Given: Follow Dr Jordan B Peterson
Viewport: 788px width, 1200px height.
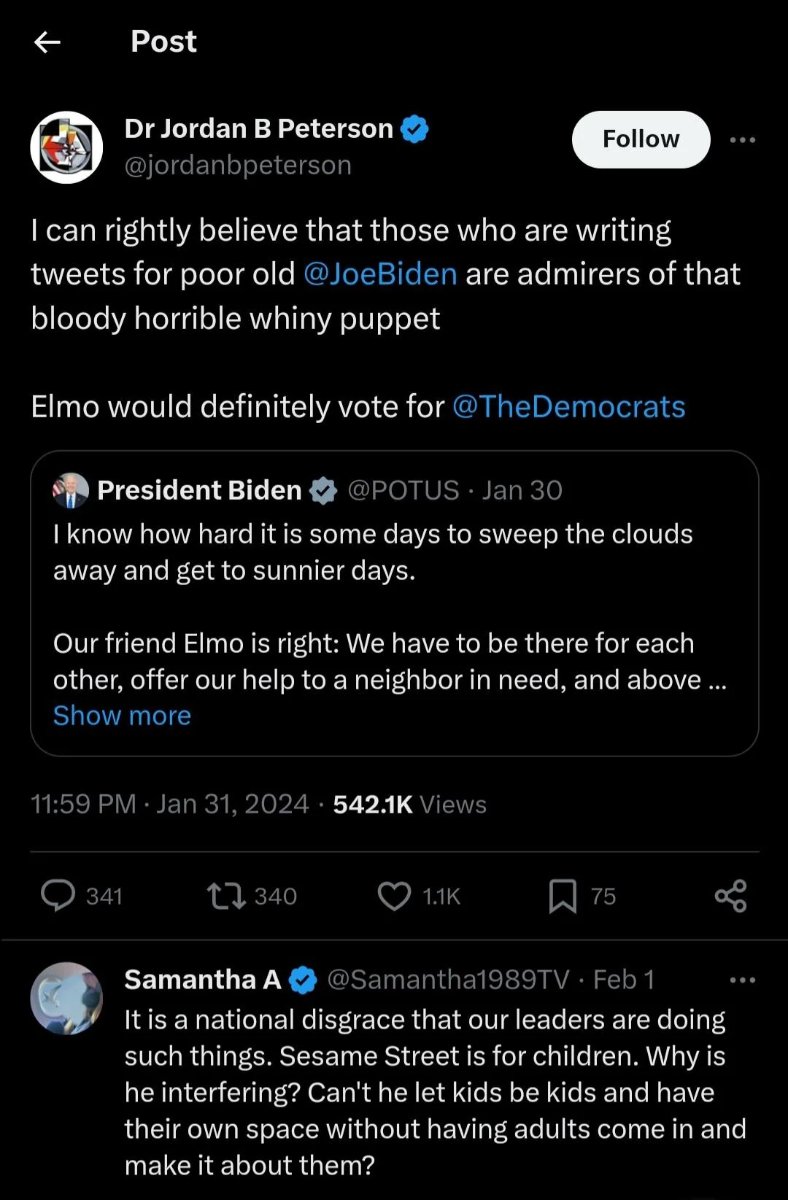Looking at the screenshot, I should (x=640, y=139).
